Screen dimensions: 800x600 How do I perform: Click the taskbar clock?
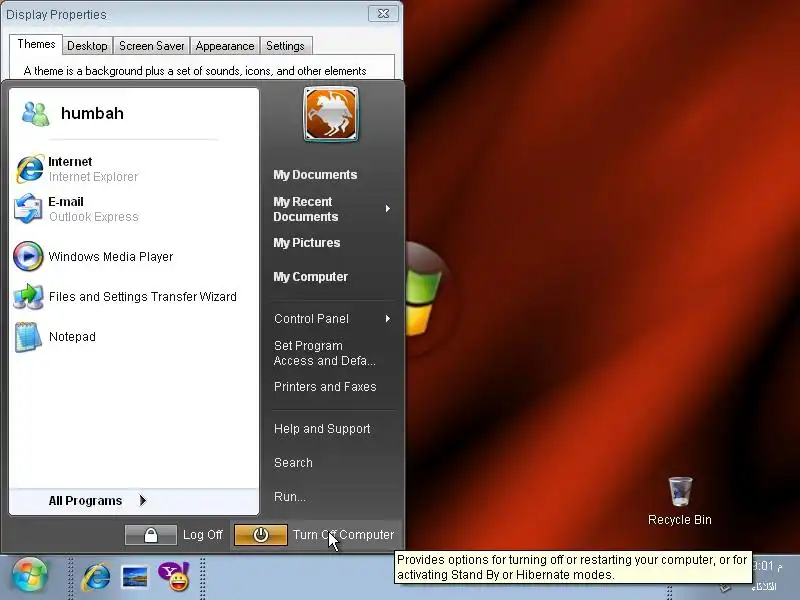[x=768, y=566]
